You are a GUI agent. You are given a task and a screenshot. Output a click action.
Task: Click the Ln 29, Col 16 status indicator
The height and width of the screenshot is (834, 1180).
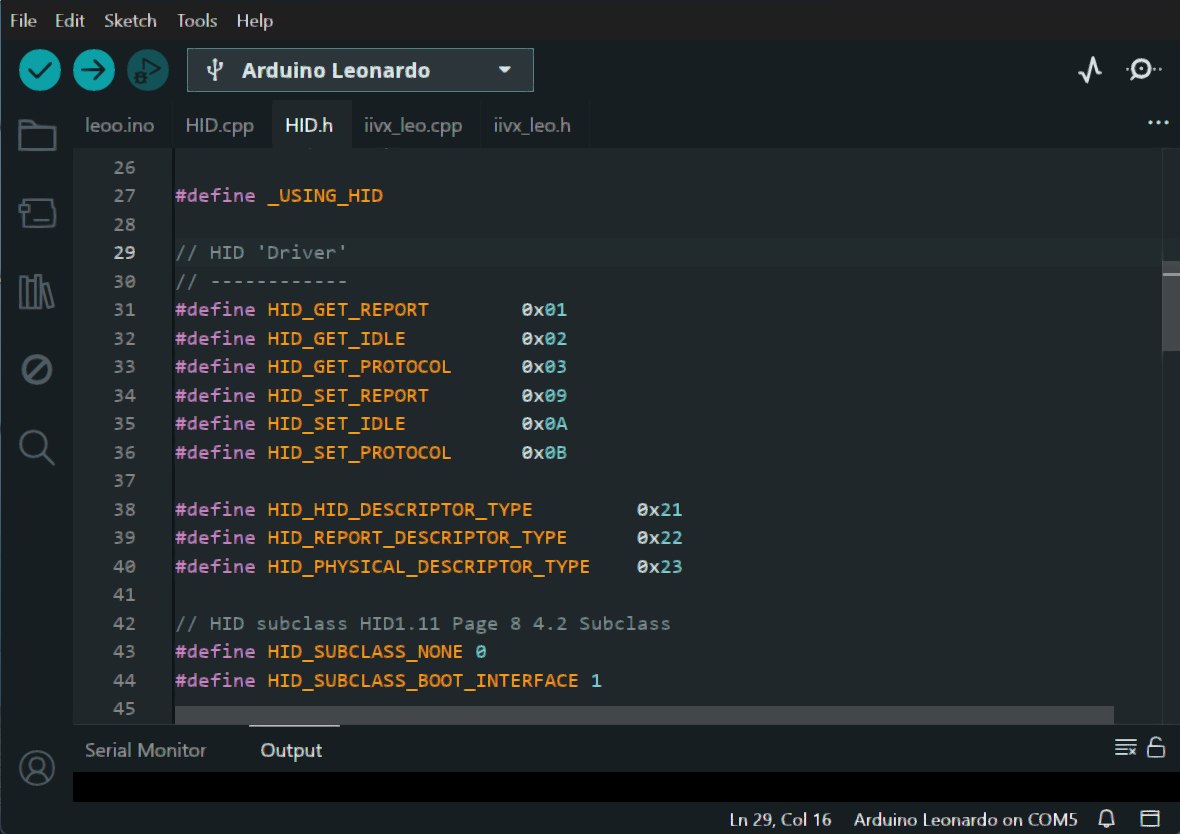click(780, 819)
